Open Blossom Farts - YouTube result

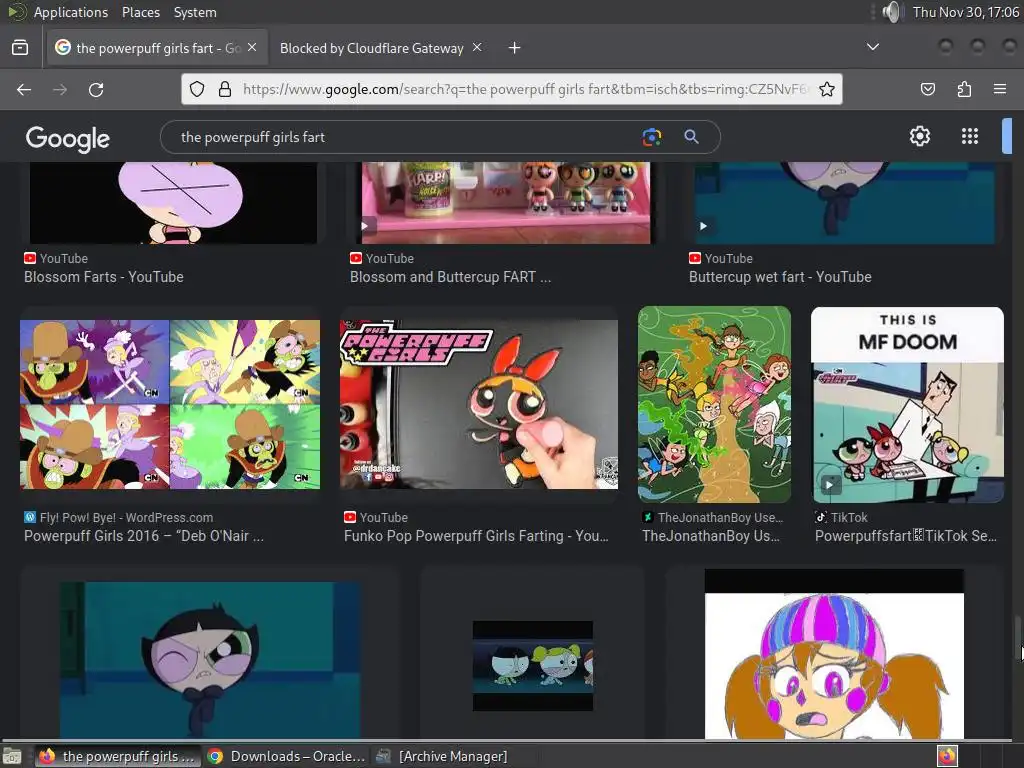[x=104, y=277]
